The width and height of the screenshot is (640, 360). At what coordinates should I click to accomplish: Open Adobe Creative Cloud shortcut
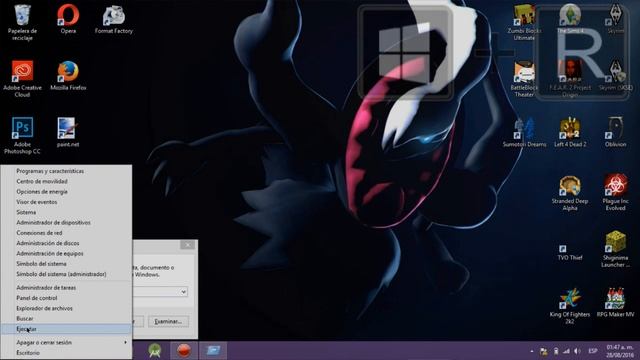point(22,79)
